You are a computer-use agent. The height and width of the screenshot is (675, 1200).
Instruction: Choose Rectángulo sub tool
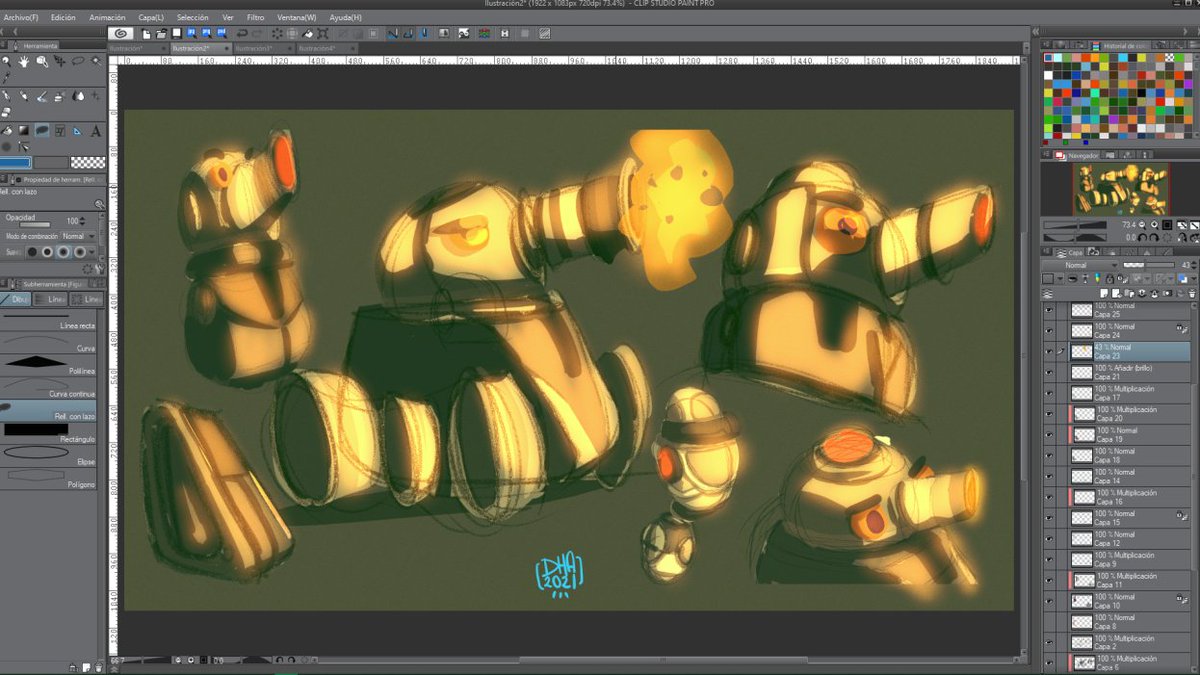[x=49, y=433]
